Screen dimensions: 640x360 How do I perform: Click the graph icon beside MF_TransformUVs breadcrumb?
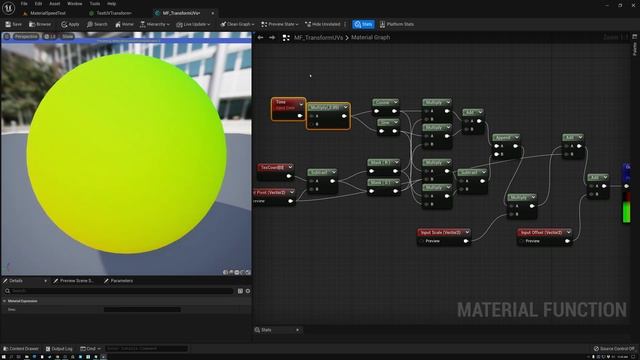point(286,38)
